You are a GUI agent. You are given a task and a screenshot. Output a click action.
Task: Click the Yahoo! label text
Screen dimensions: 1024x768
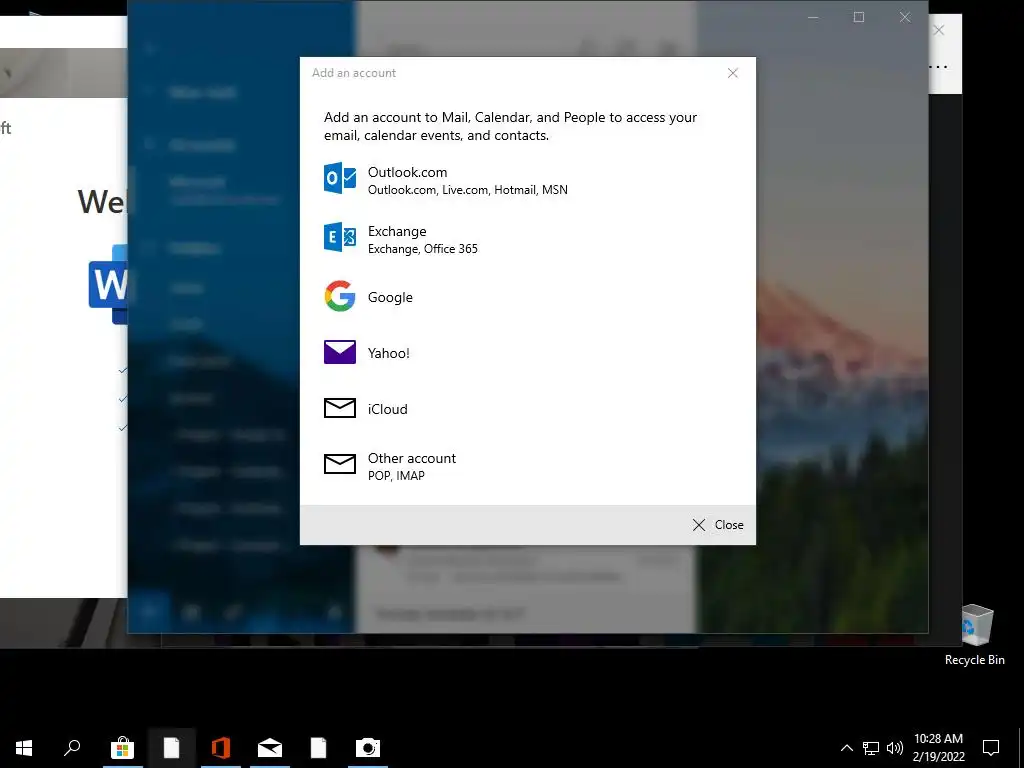[389, 353]
